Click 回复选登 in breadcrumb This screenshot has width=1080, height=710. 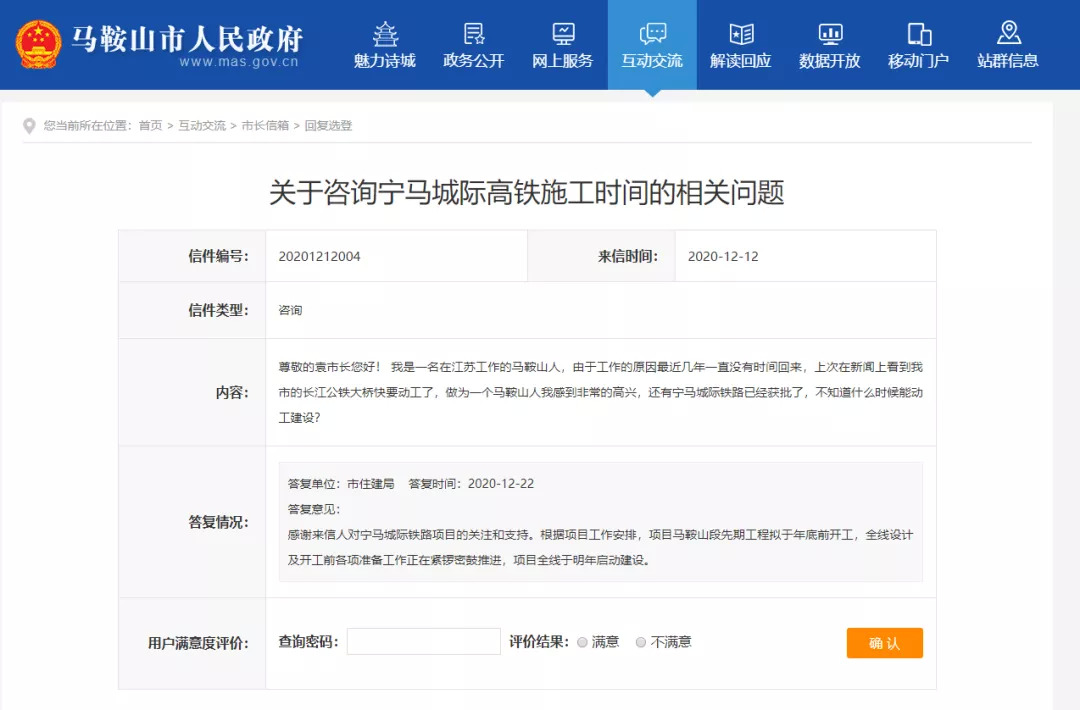click(328, 126)
